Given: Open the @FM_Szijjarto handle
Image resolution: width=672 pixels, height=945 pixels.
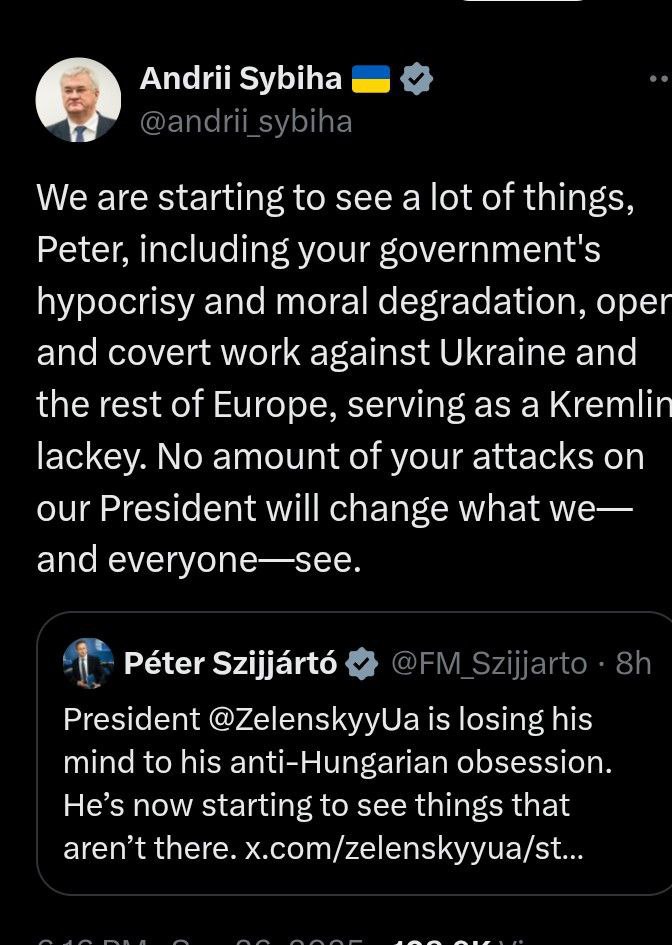Looking at the screenshot, I should [x=489, y=664].
